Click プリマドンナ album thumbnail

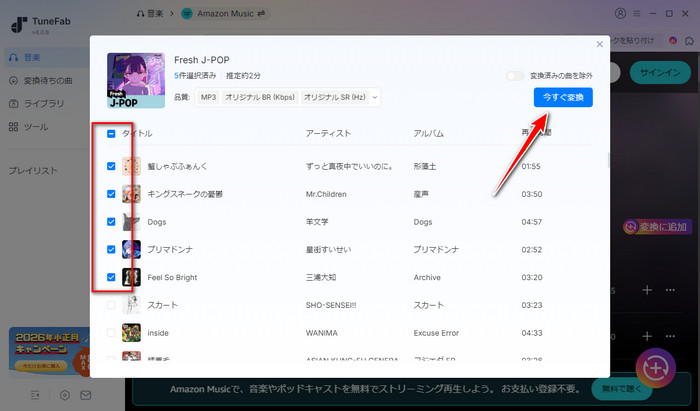131,249
